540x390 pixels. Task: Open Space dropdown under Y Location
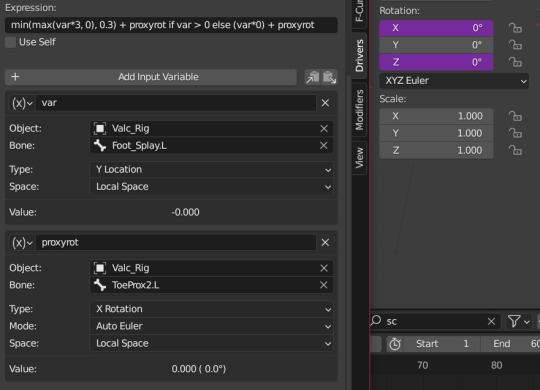point(211,187)
